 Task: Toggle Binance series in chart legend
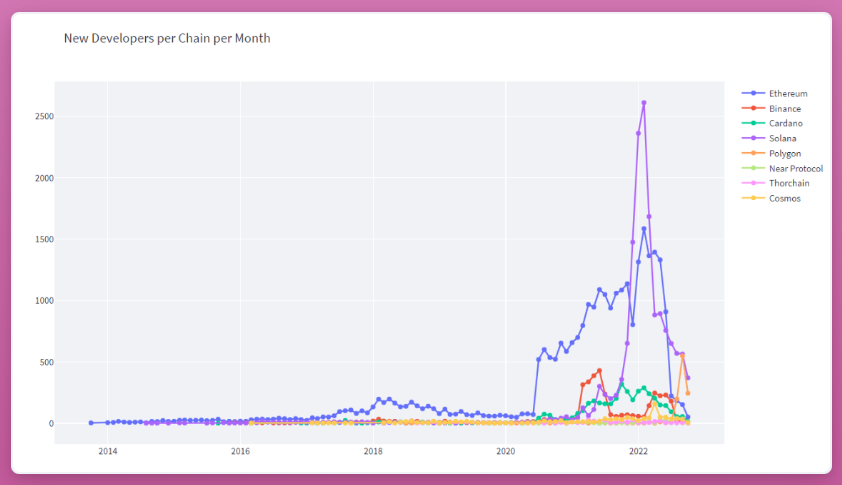[771, 108]
